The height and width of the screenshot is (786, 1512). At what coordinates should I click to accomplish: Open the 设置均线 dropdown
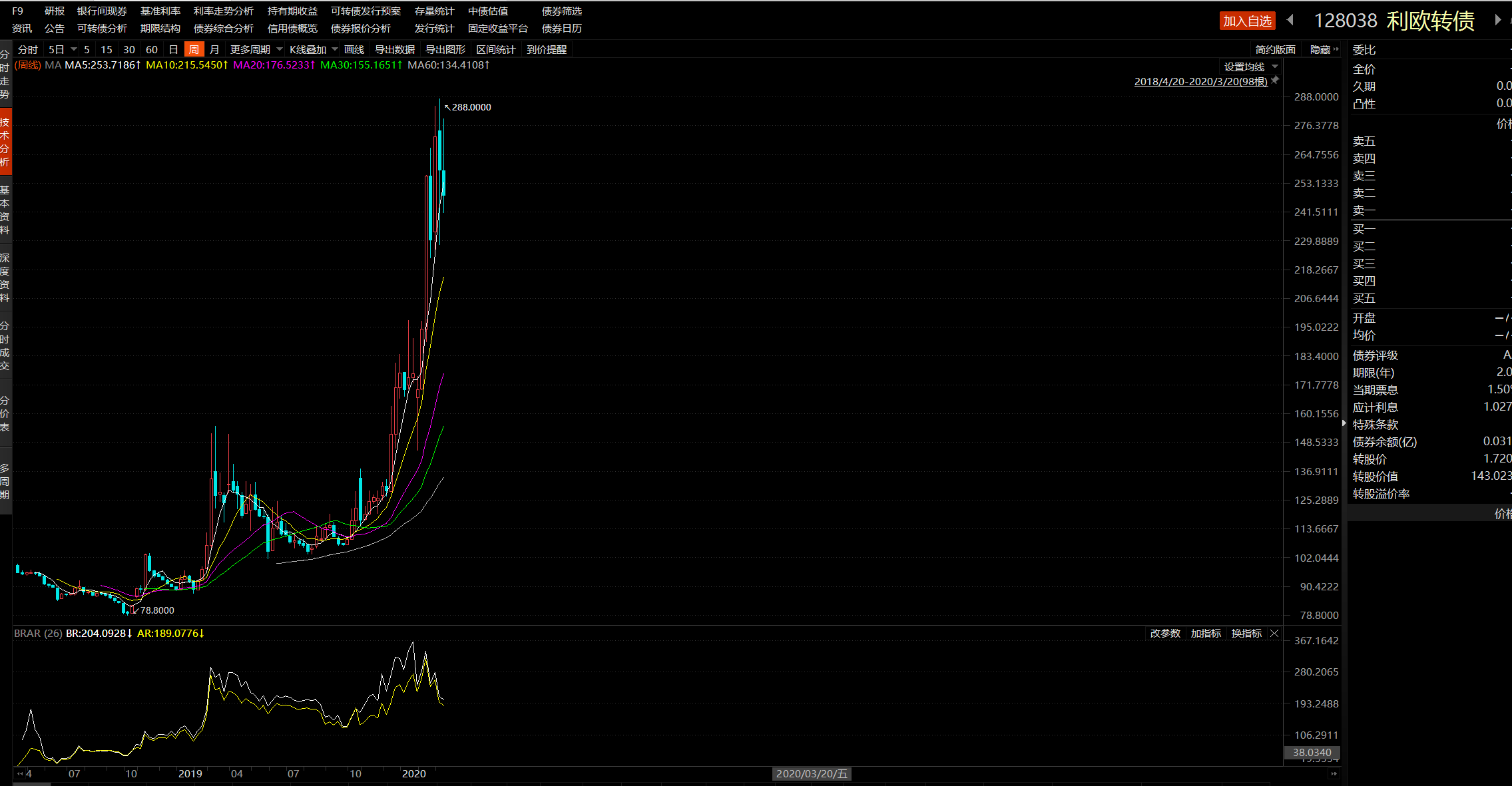click(x=1250, y=67)
